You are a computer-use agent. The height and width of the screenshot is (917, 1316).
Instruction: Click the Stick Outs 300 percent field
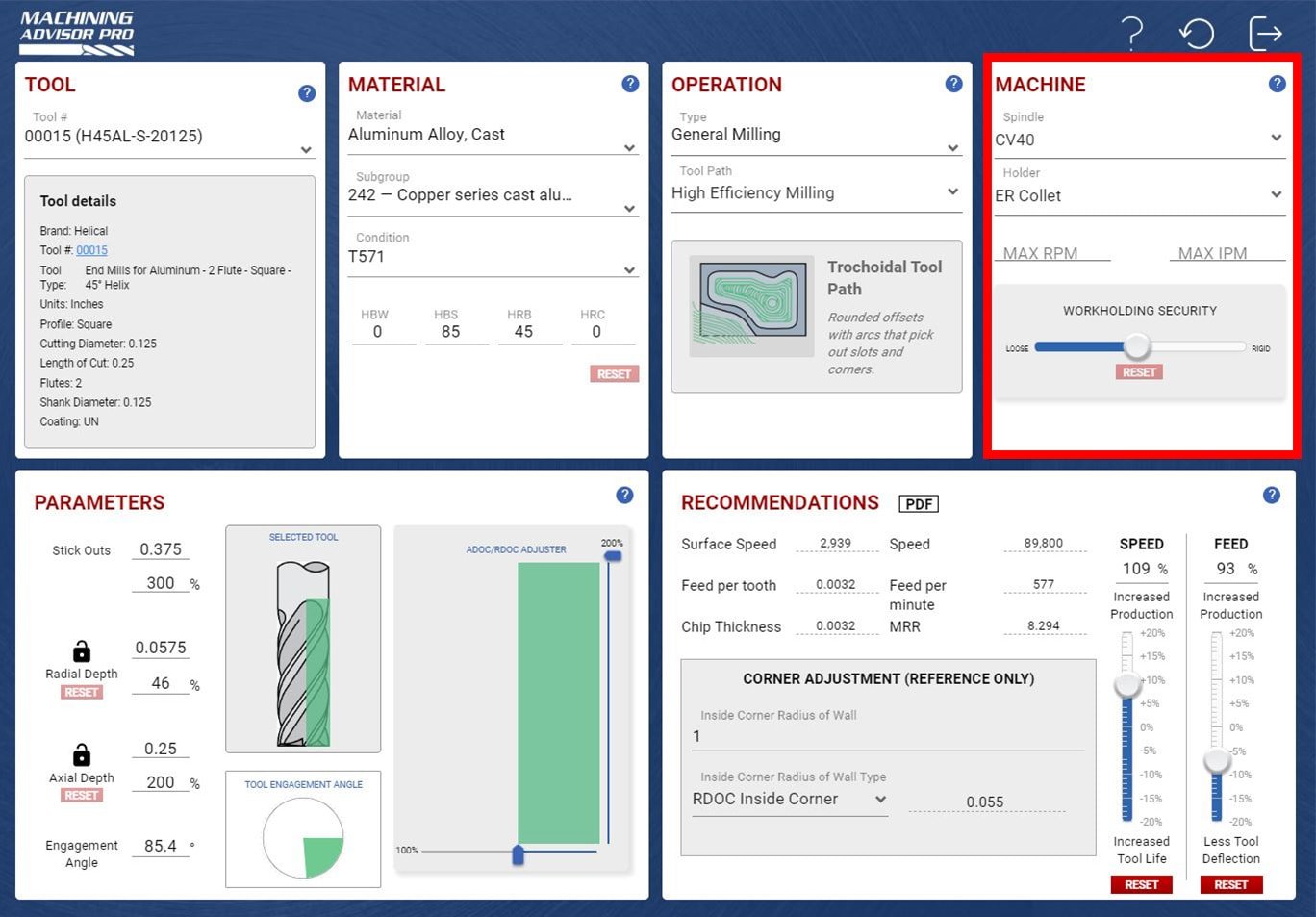(x=161, y=583)
